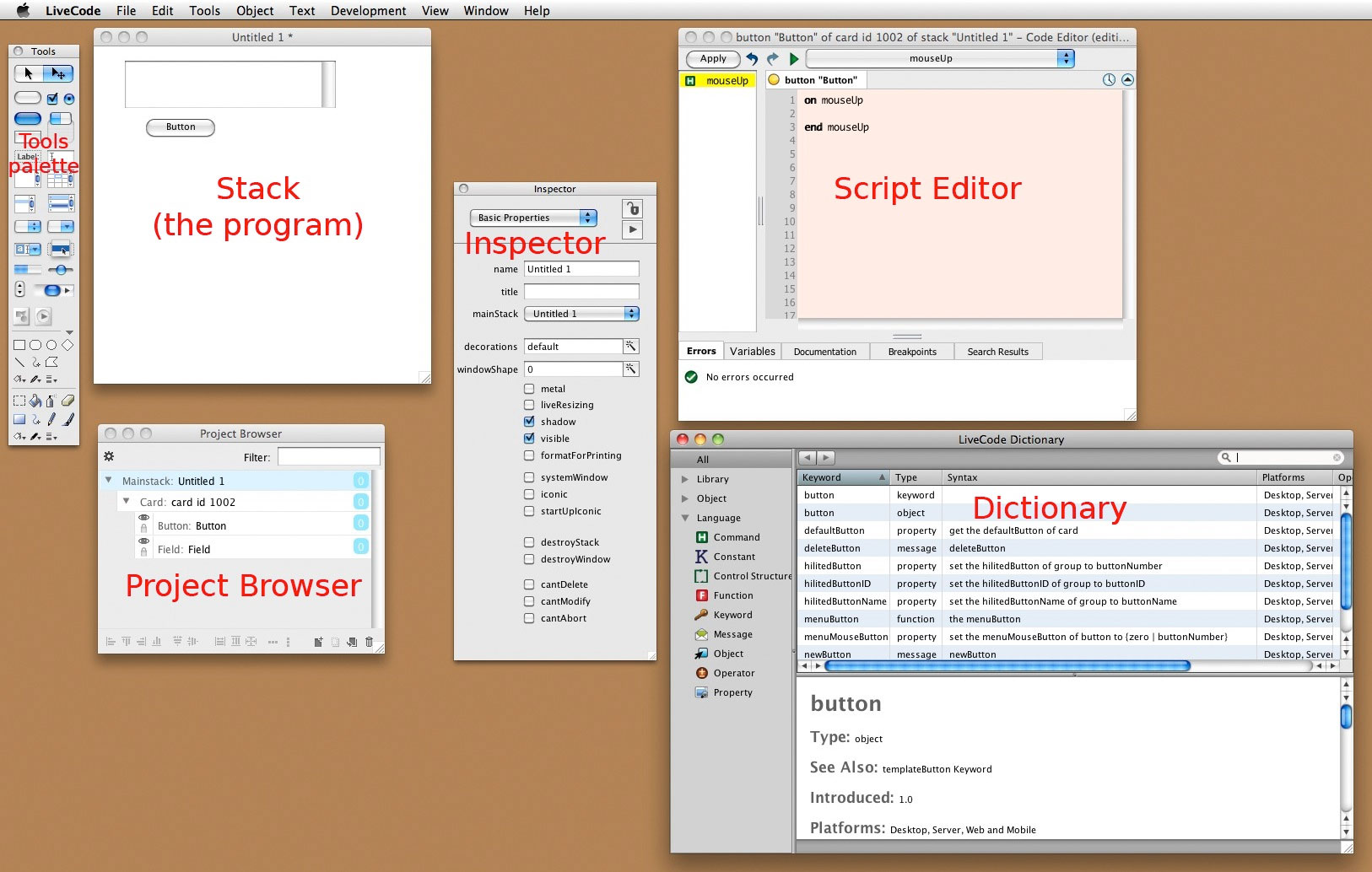
Task: Toggle eye visibility for Button row
Action: click(144, 518)
